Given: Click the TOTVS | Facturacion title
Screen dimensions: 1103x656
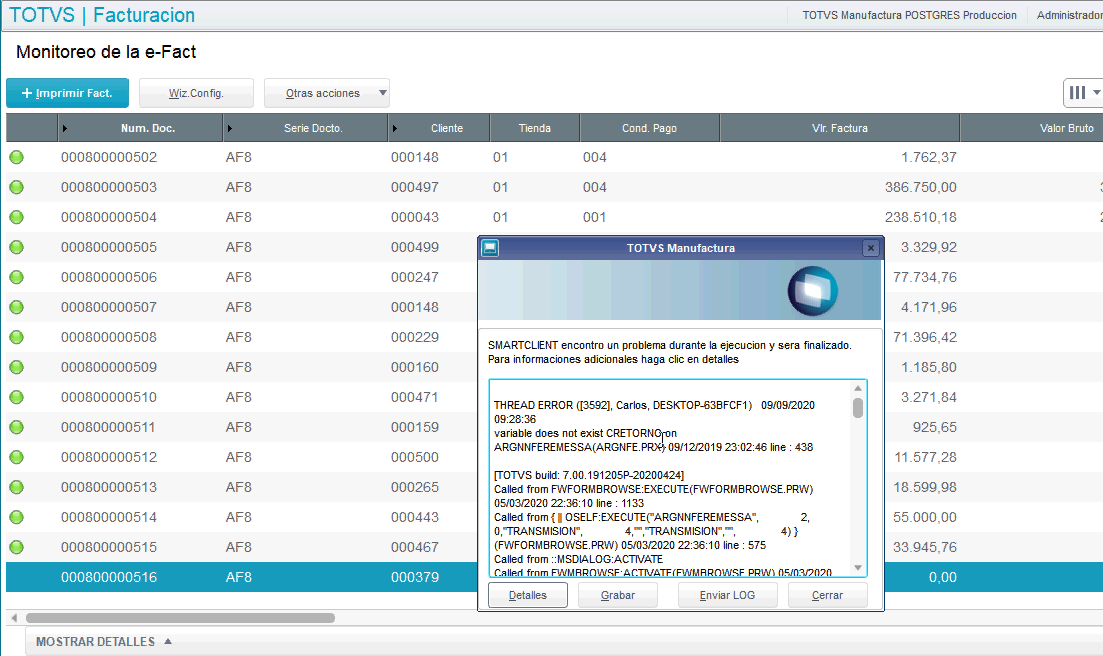Looking at the screenshot, I should (102, 15).
